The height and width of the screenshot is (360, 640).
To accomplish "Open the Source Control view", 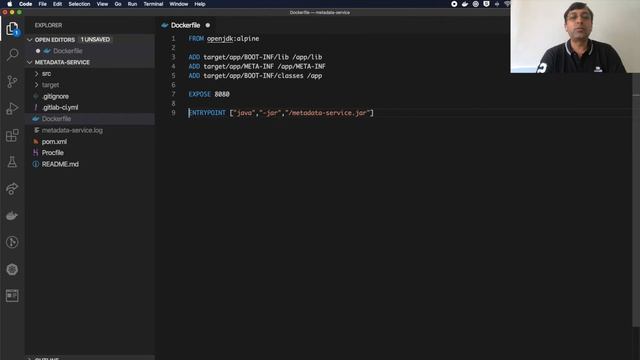I will pos(12,82).
